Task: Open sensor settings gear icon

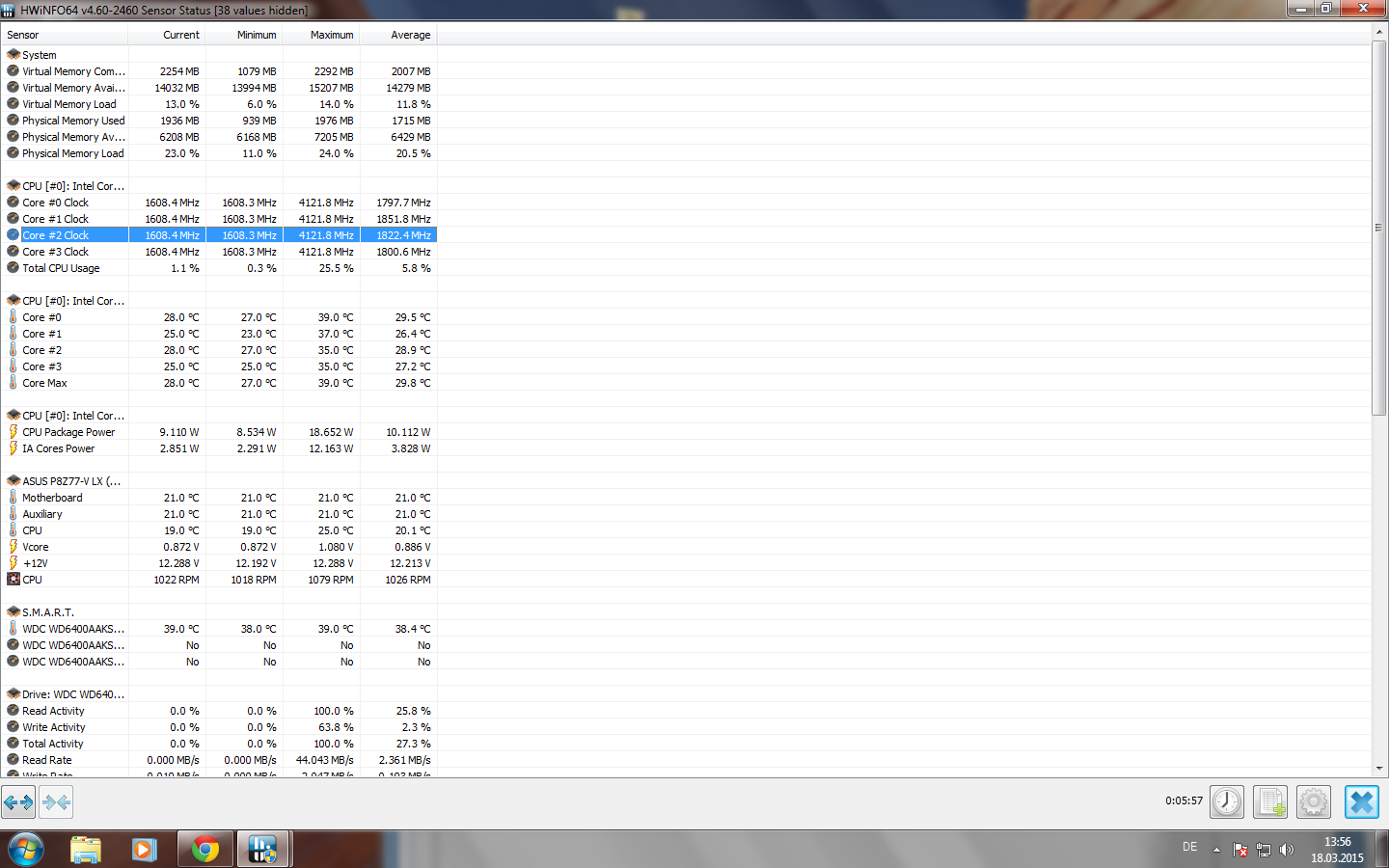Action: pos(1314,801)
